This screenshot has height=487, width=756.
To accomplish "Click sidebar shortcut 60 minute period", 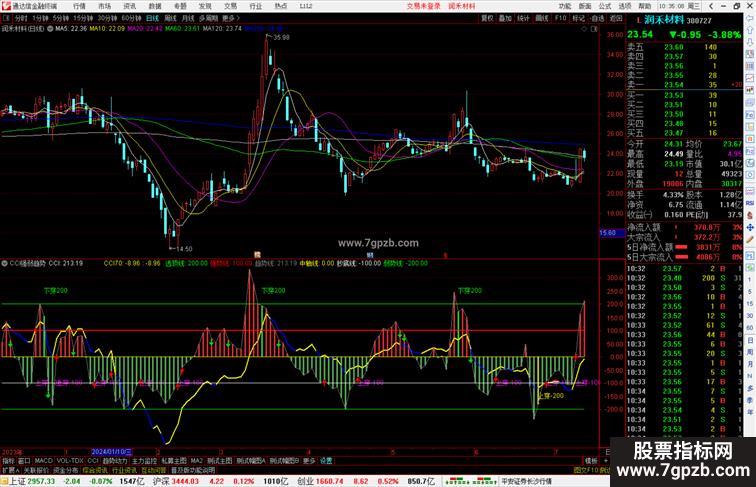I will coord(750,328).
